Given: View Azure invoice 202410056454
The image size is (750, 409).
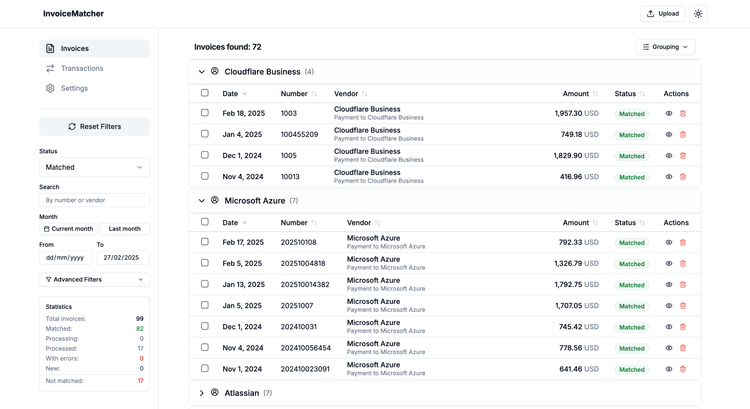Looking at the screenshot, I should (669, 348).
